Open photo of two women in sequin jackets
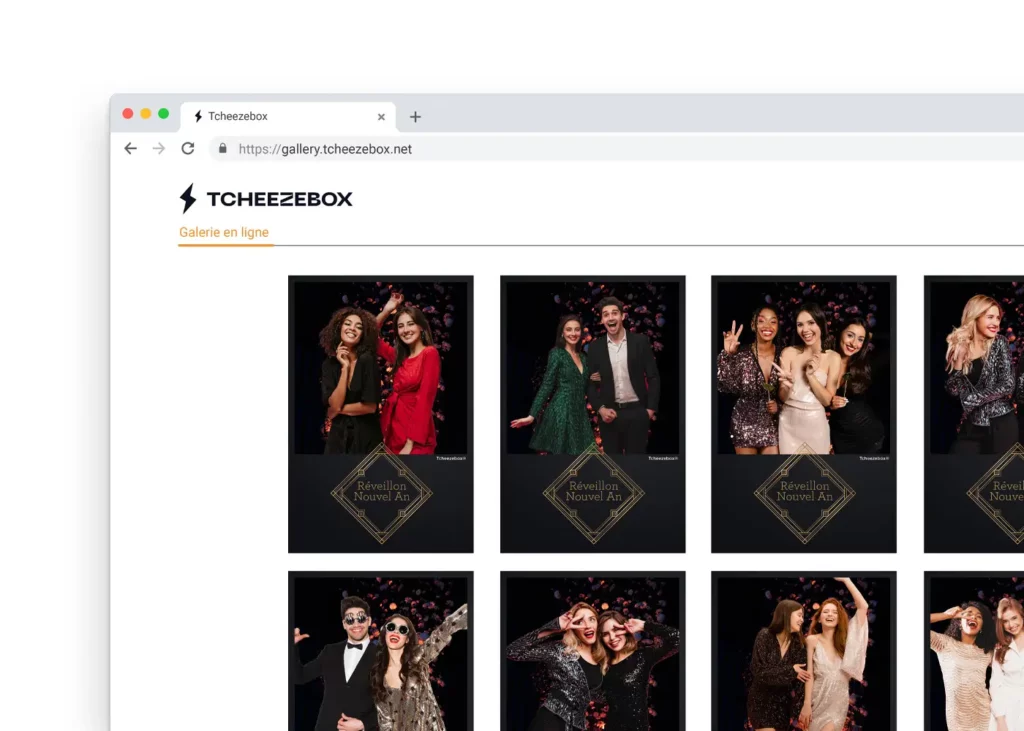1024x731 pixels. (x=592, y=650)
